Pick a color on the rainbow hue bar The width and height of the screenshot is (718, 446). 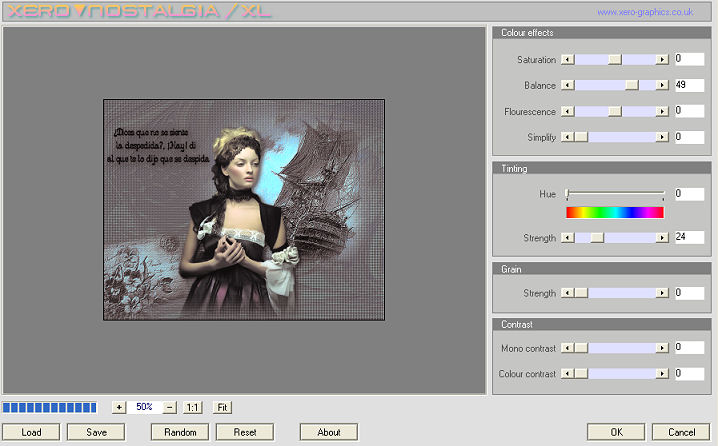point(615,212)
